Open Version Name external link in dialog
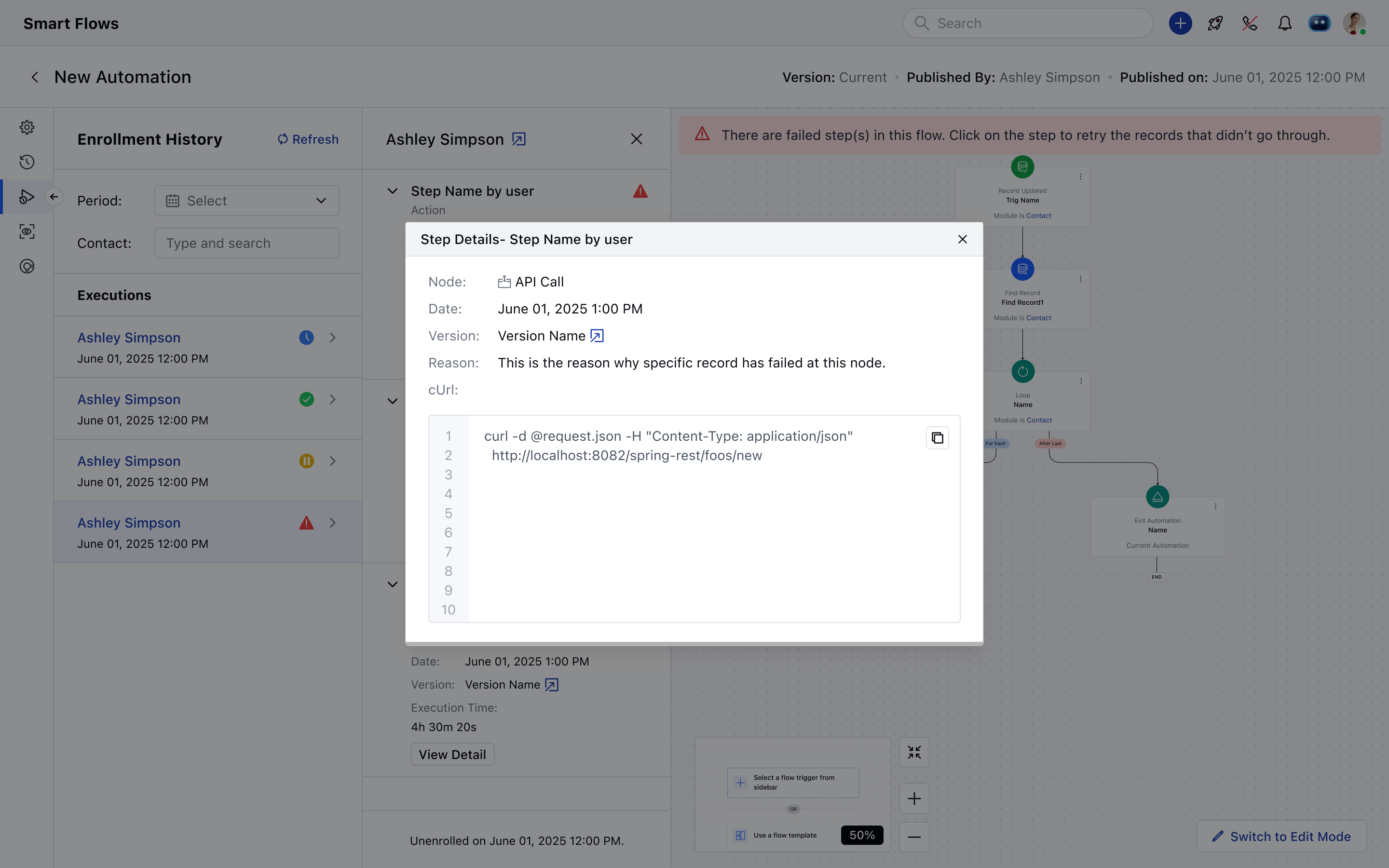This screenshot has height=868, width=1389. 597,336
